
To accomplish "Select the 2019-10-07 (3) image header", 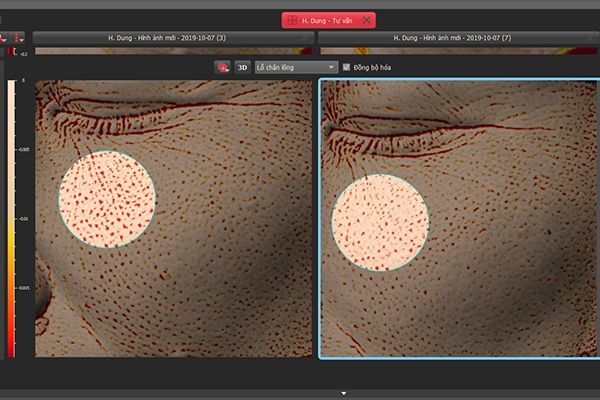I will click(x=174, y=38).
